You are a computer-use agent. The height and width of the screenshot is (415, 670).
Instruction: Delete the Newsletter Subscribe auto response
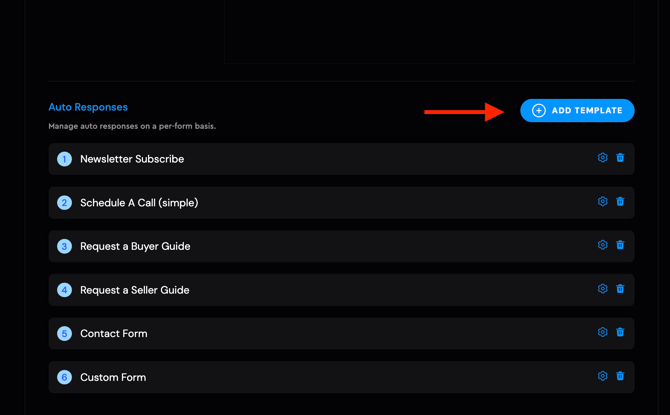[x=620, y=158]
